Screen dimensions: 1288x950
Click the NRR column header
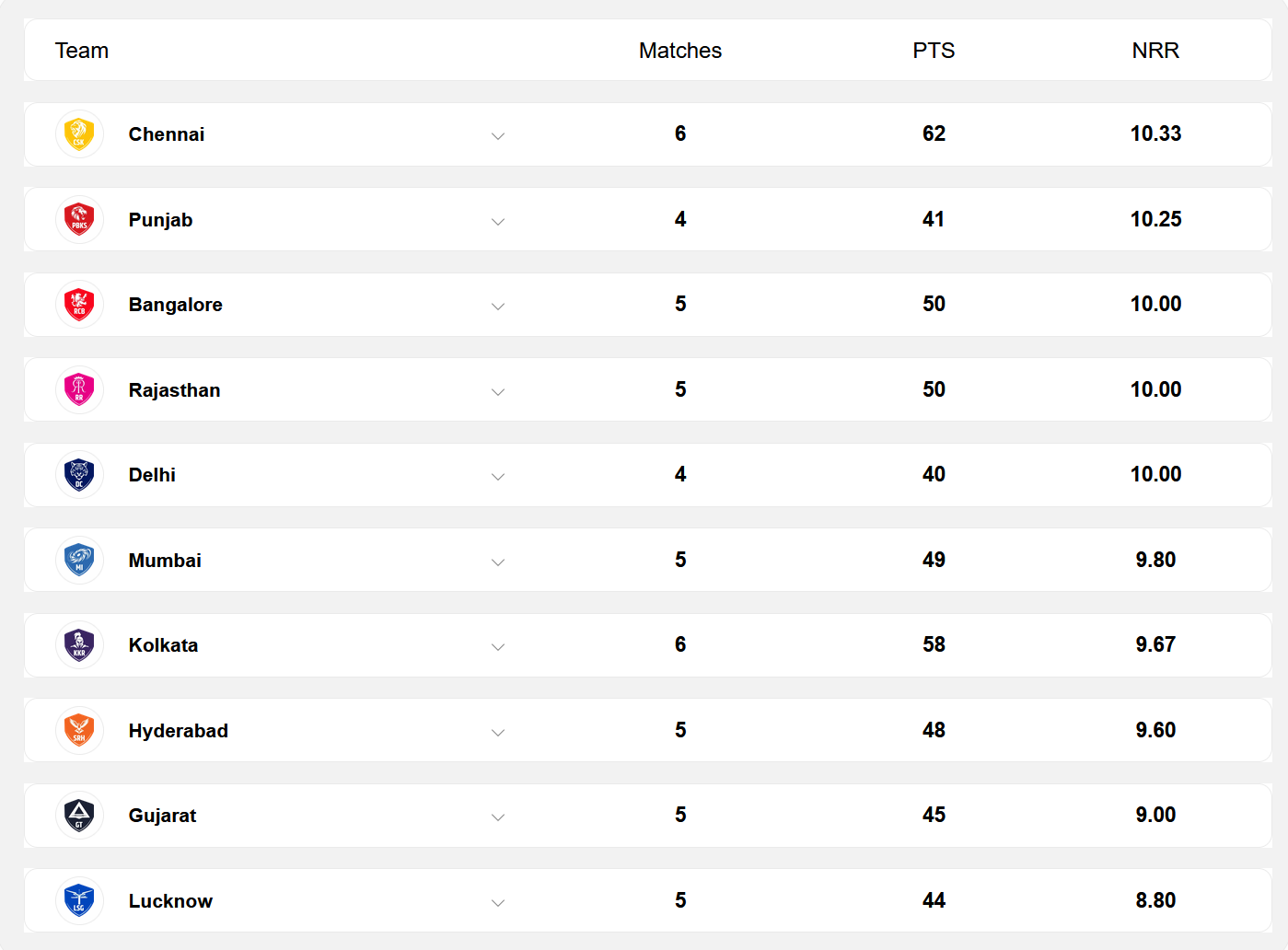click(1155, 51)
